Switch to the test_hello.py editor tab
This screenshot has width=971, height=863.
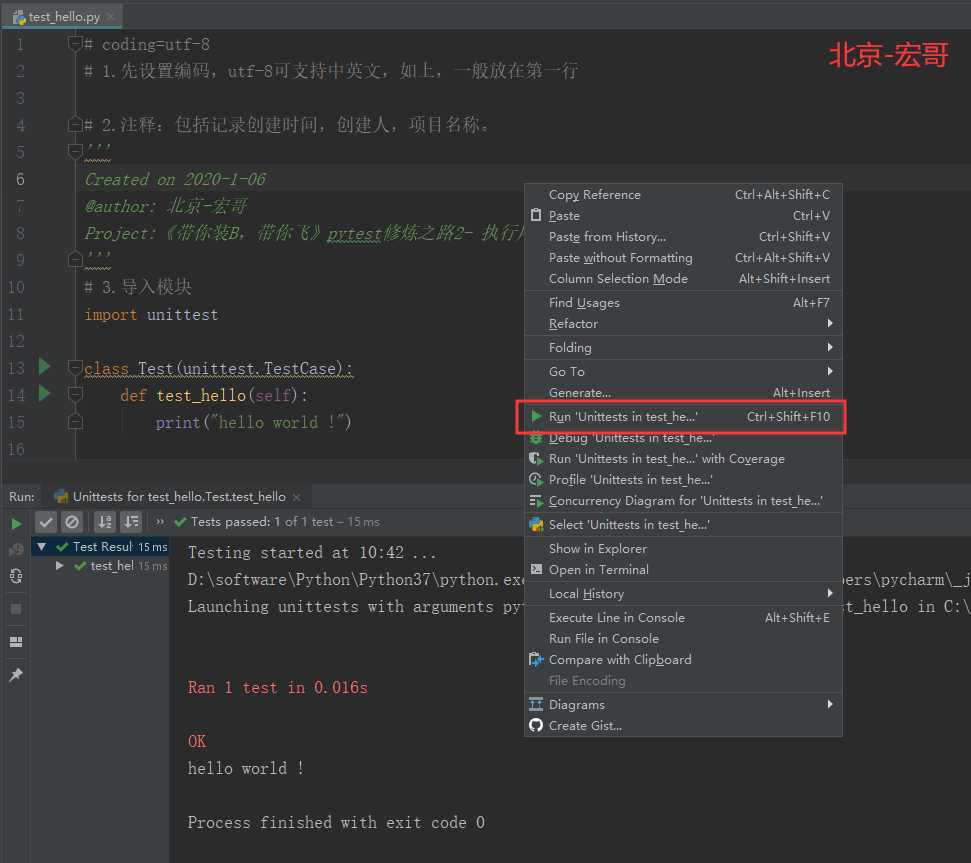tap(61, 16)
